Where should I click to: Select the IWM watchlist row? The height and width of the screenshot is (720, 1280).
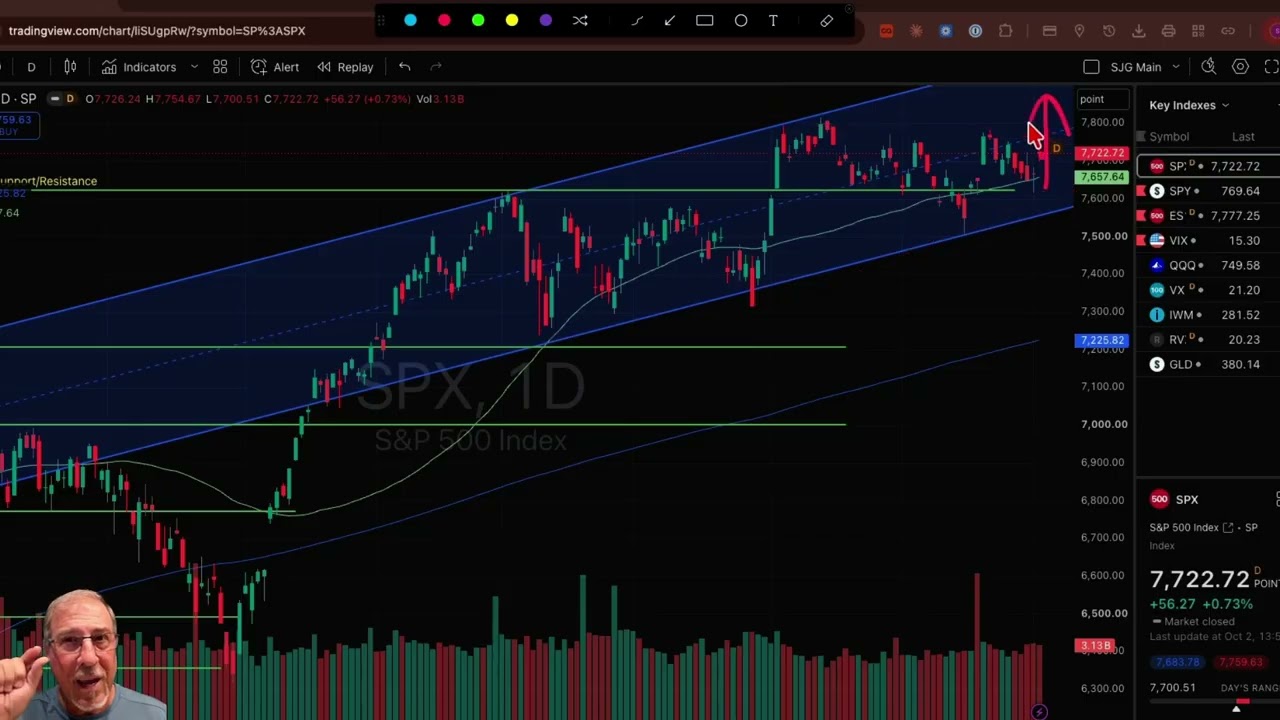(x=1208, y=315)
